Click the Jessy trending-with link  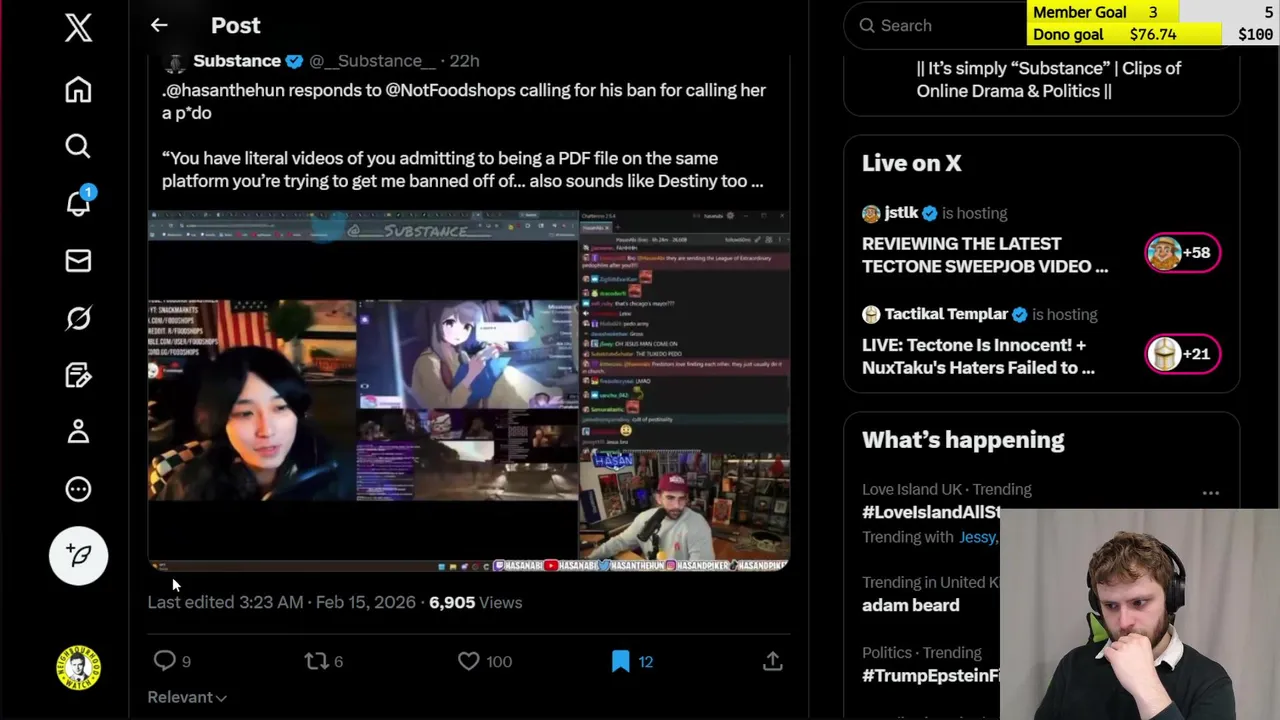[978, 537]
